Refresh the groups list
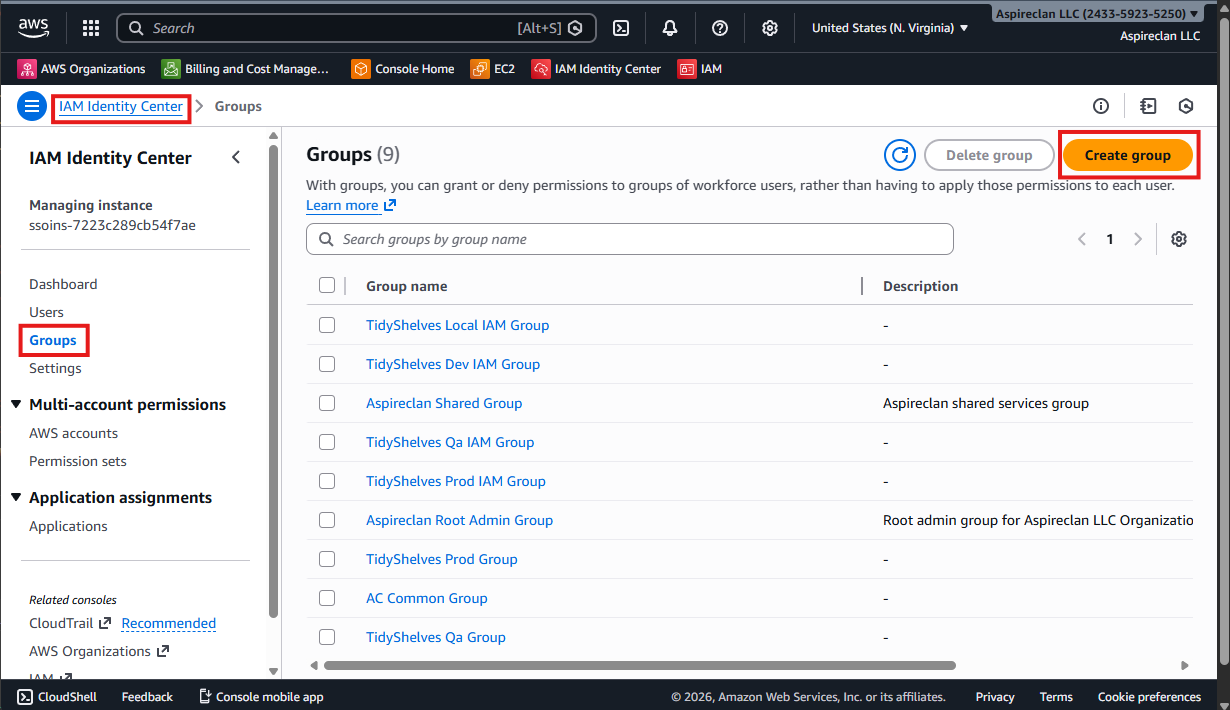1230x710 pixels. click(900, 155)
